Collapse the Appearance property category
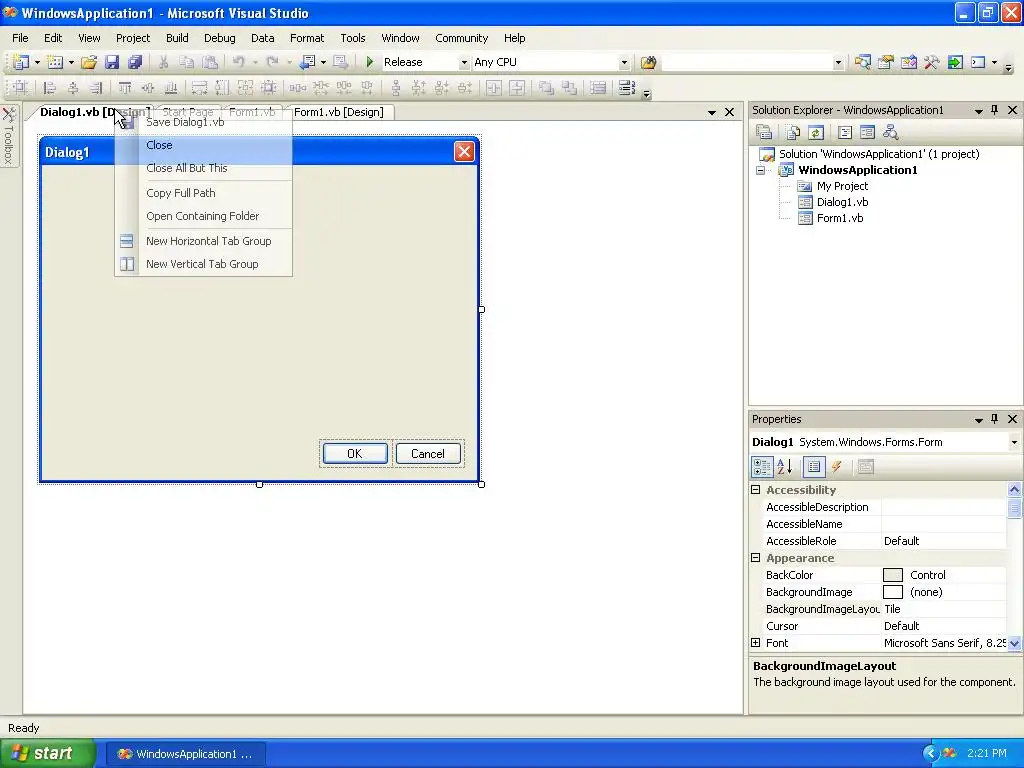This screenshot has width=1024, height=768. [756, 558]
